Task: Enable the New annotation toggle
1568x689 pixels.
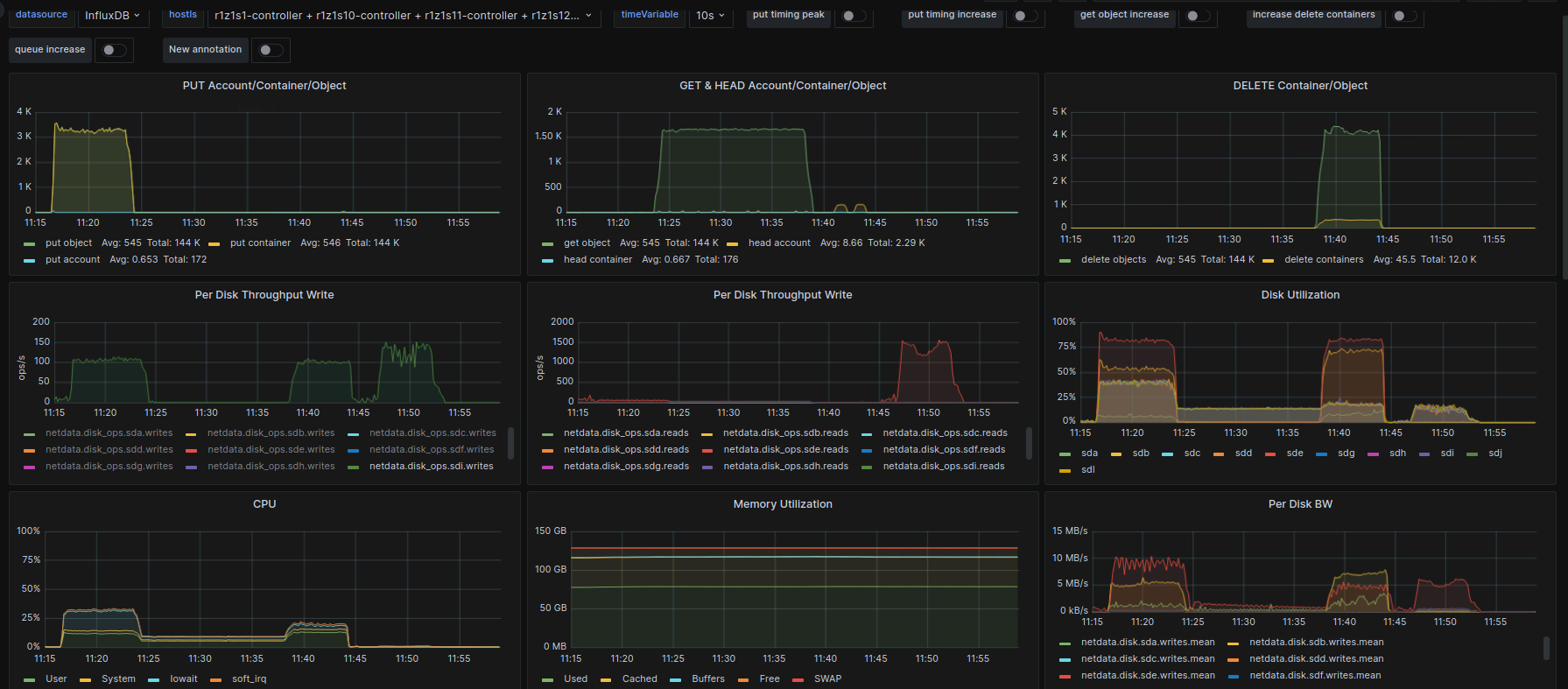Action: pyautogui.click(x=270, y=50)
